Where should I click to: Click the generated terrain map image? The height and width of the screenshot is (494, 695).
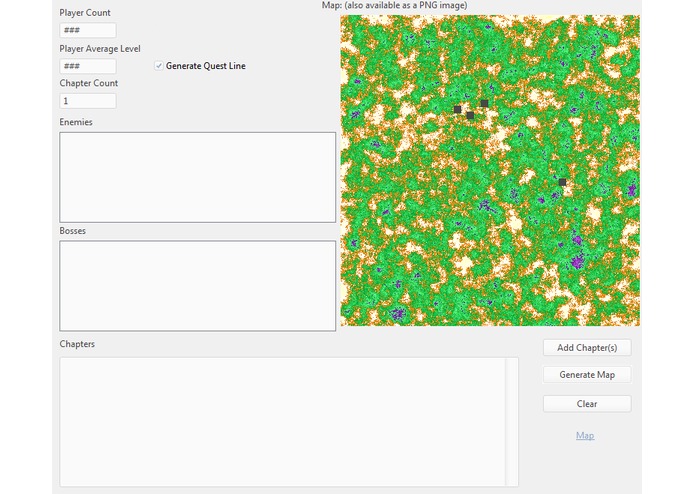tap(490, 171)
